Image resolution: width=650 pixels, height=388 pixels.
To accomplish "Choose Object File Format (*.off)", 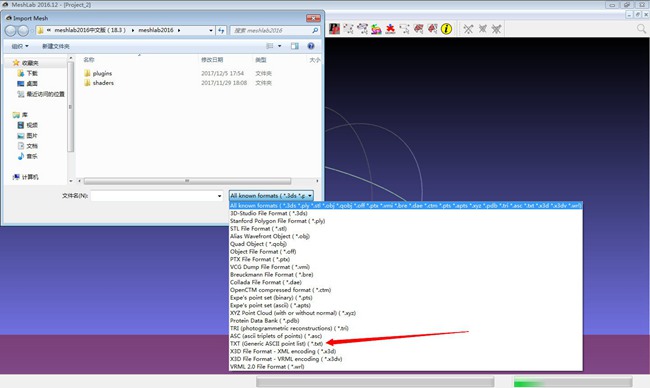I will tap(406, 252).
